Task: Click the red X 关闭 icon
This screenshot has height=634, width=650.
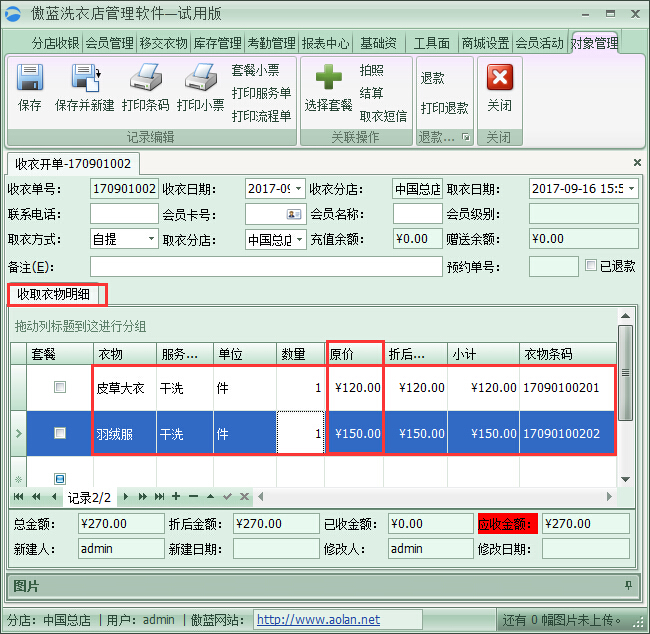Action: (500, 77)
